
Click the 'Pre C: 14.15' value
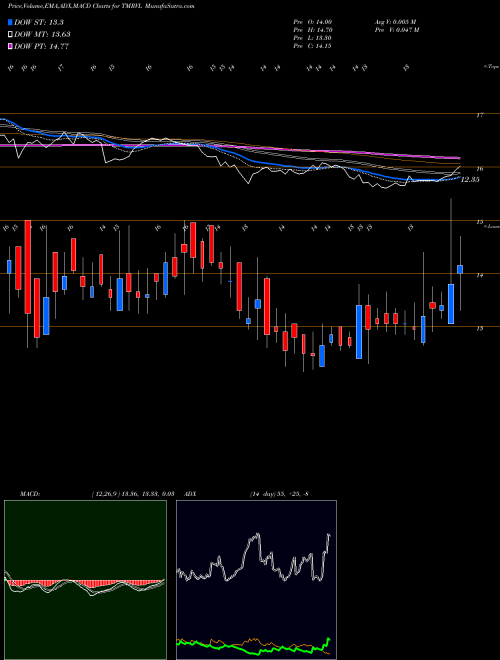[313, 46]
